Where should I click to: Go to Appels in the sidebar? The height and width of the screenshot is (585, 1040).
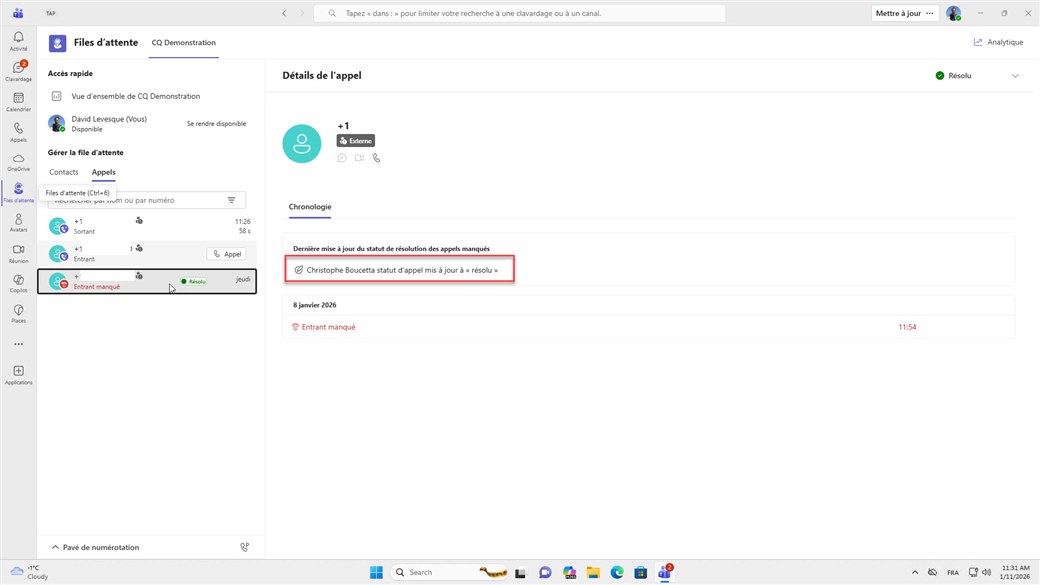tap(18, 132)
